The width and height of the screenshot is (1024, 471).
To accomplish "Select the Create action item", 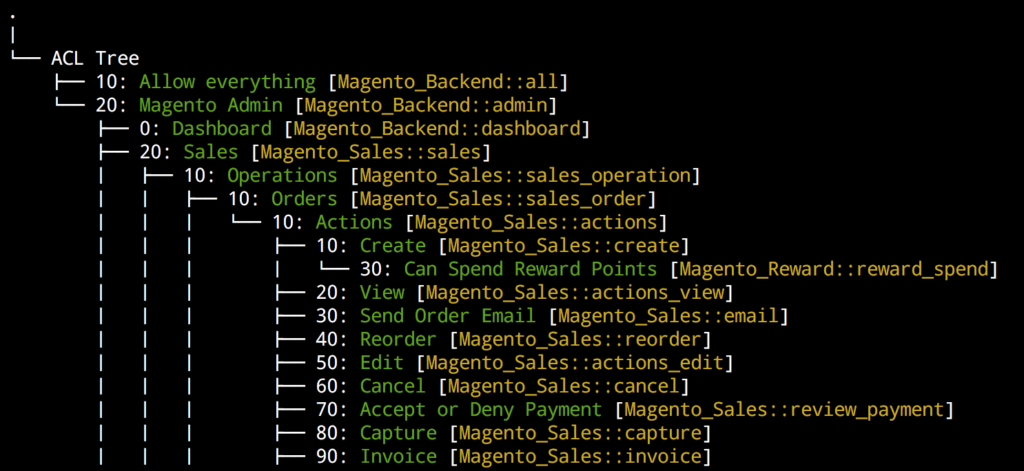I will tap(392, 246).
